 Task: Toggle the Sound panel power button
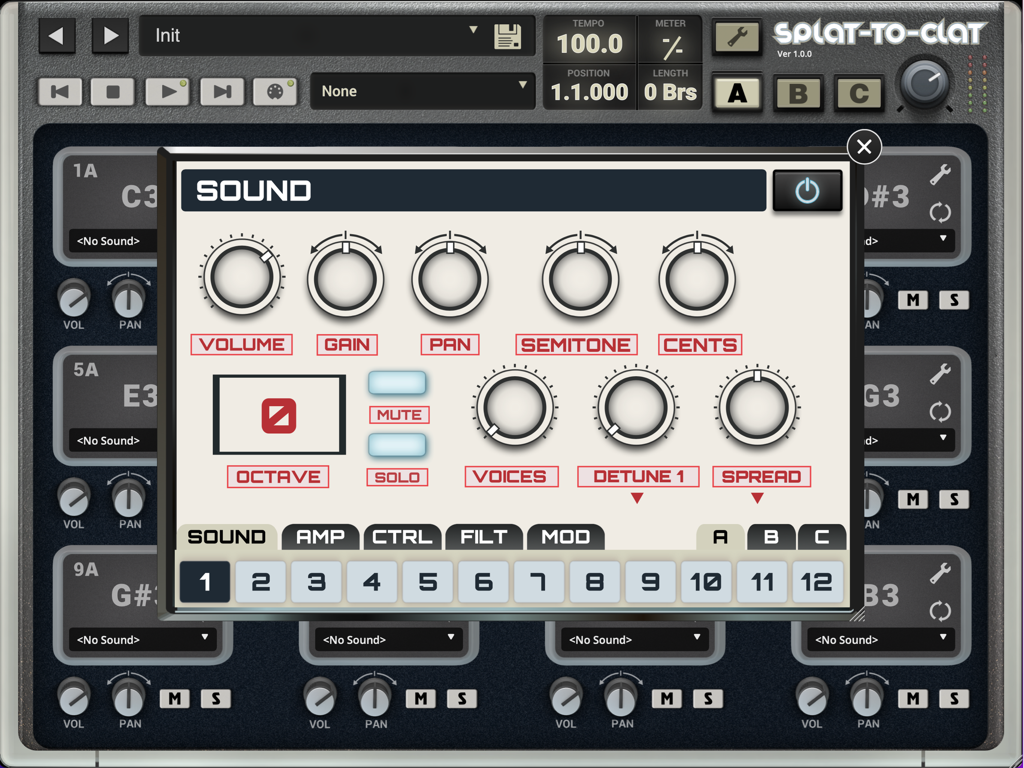point(807,190)
